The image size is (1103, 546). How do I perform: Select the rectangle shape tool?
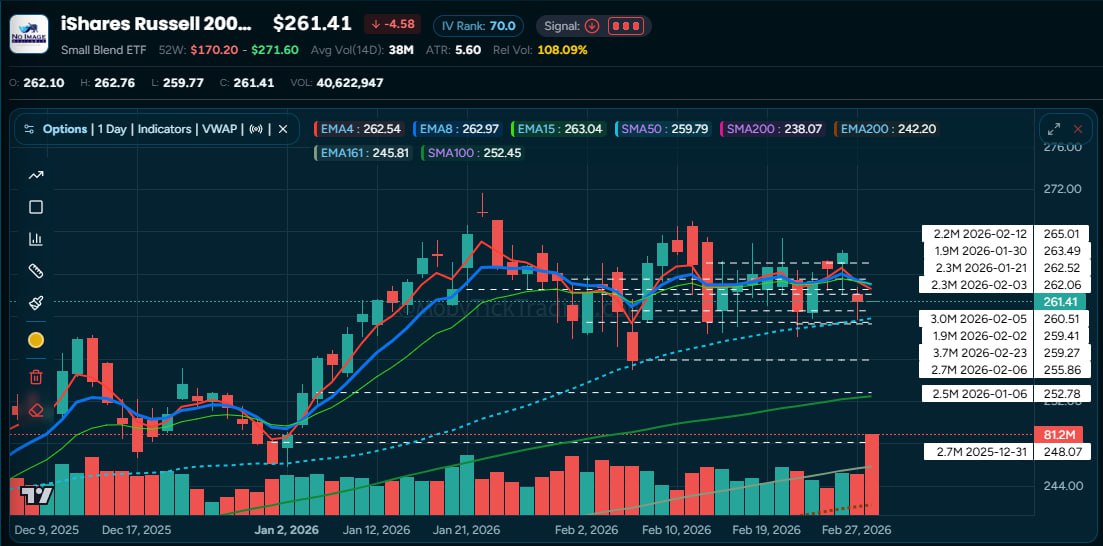(36, 207)
